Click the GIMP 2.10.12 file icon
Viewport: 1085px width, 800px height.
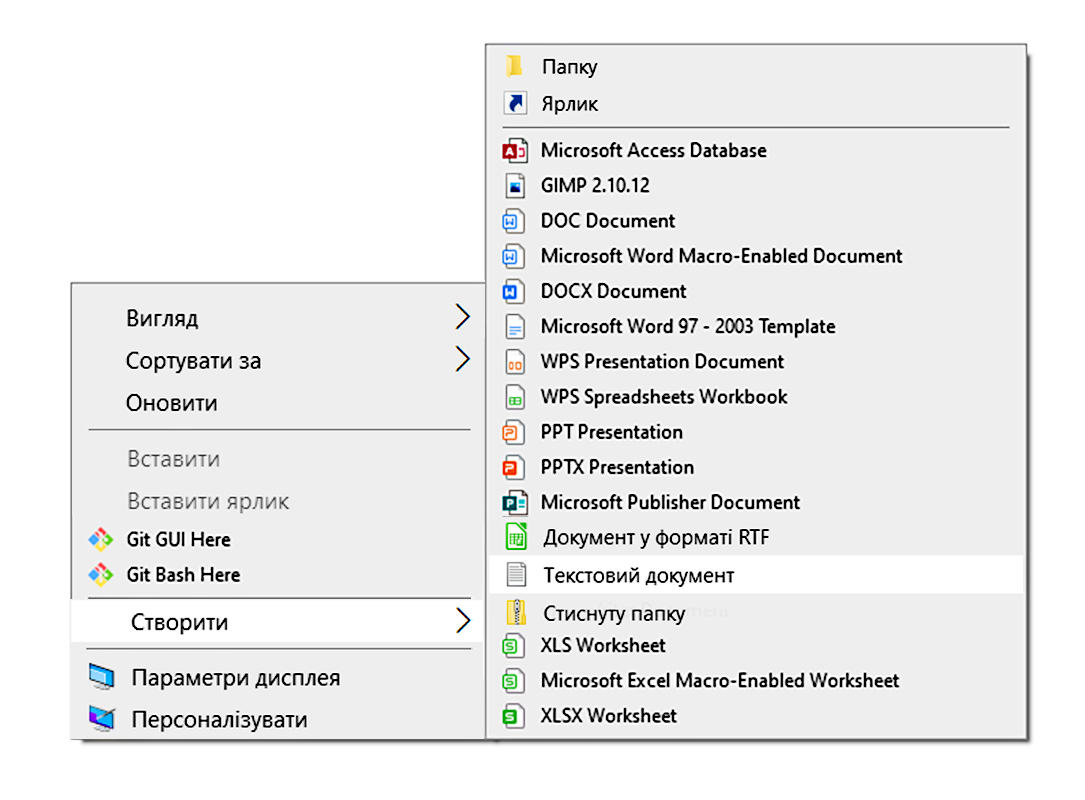514,186
